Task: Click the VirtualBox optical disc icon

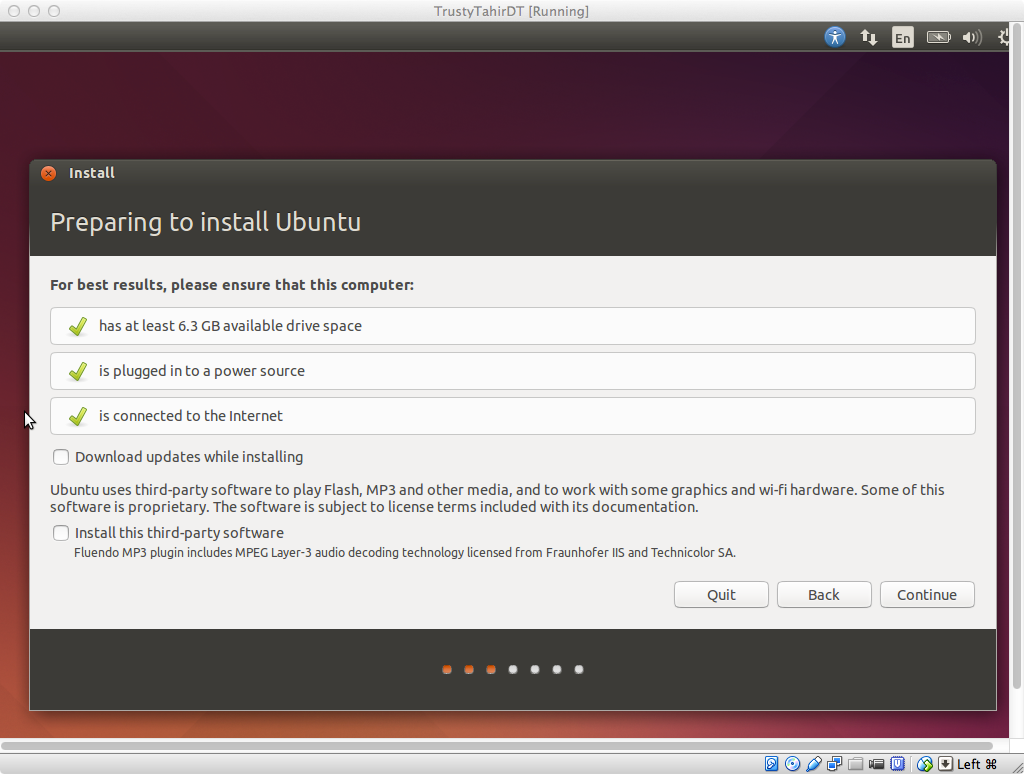Action: click(x=792, y=764)
